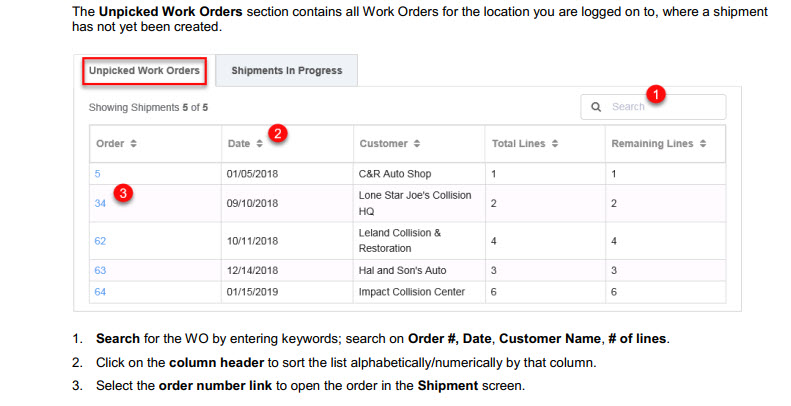Image resolution: width=791 pixels, height=406 pixels.
Task: Click the sort arrows beside Date header
Action: 258,144
